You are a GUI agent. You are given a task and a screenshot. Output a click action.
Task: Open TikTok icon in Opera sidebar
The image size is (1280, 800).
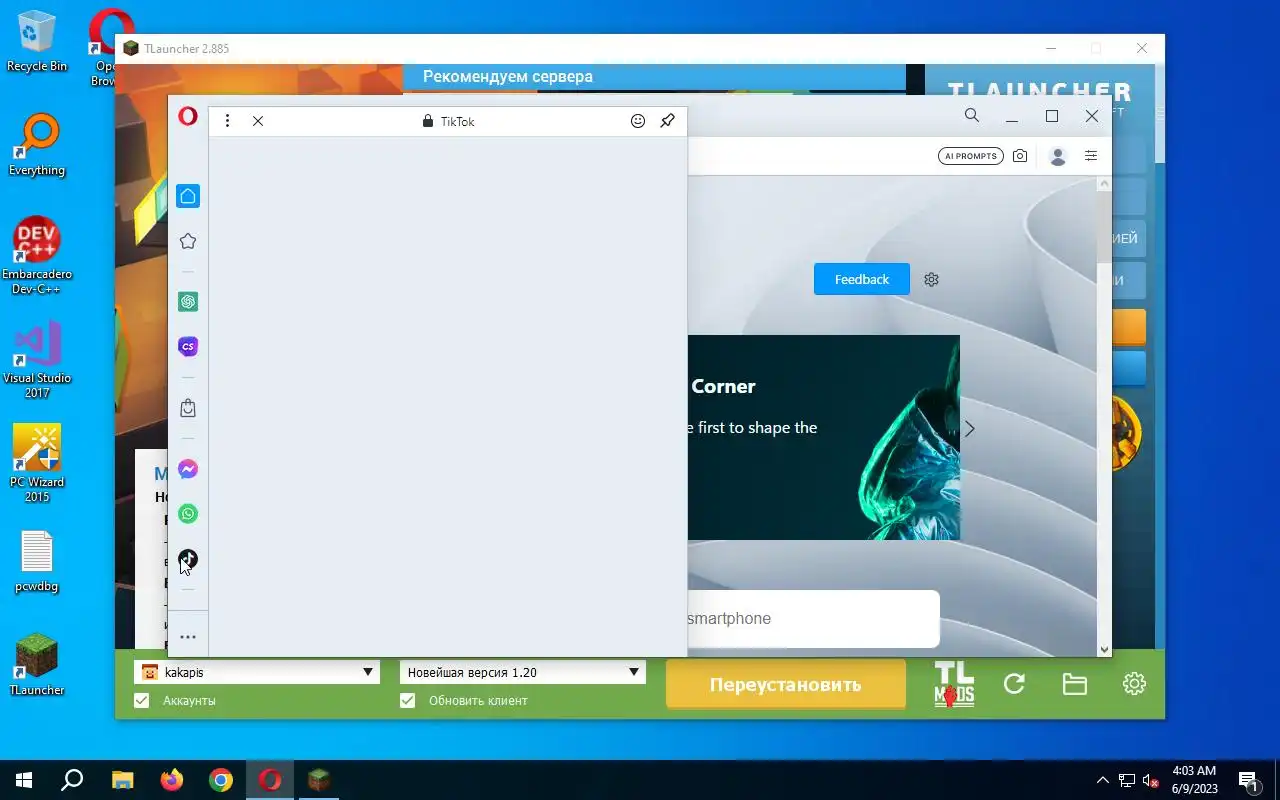188,559
